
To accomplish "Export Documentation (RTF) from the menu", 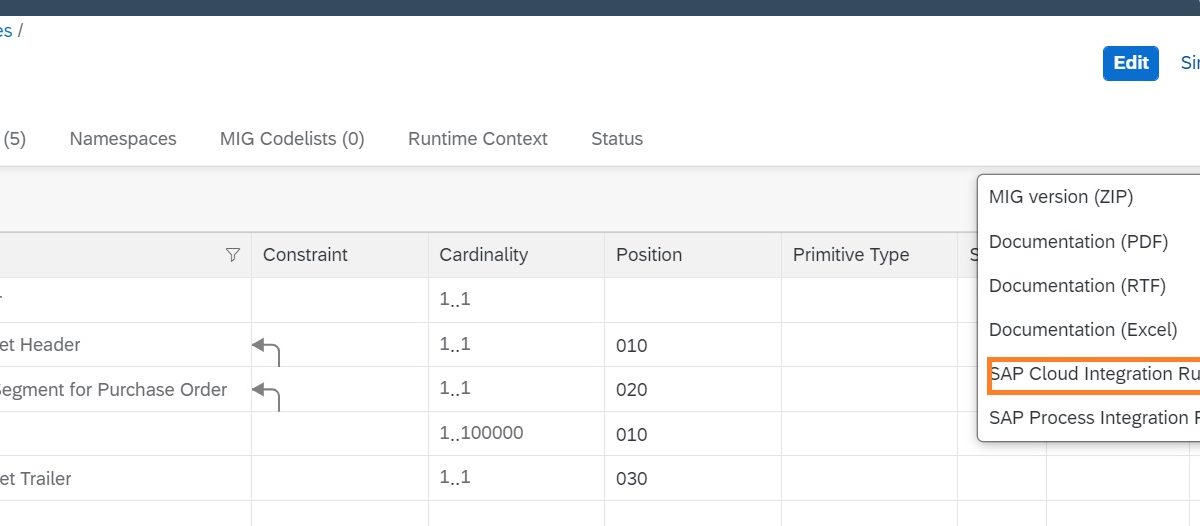I will click(x=1077, y=286).
